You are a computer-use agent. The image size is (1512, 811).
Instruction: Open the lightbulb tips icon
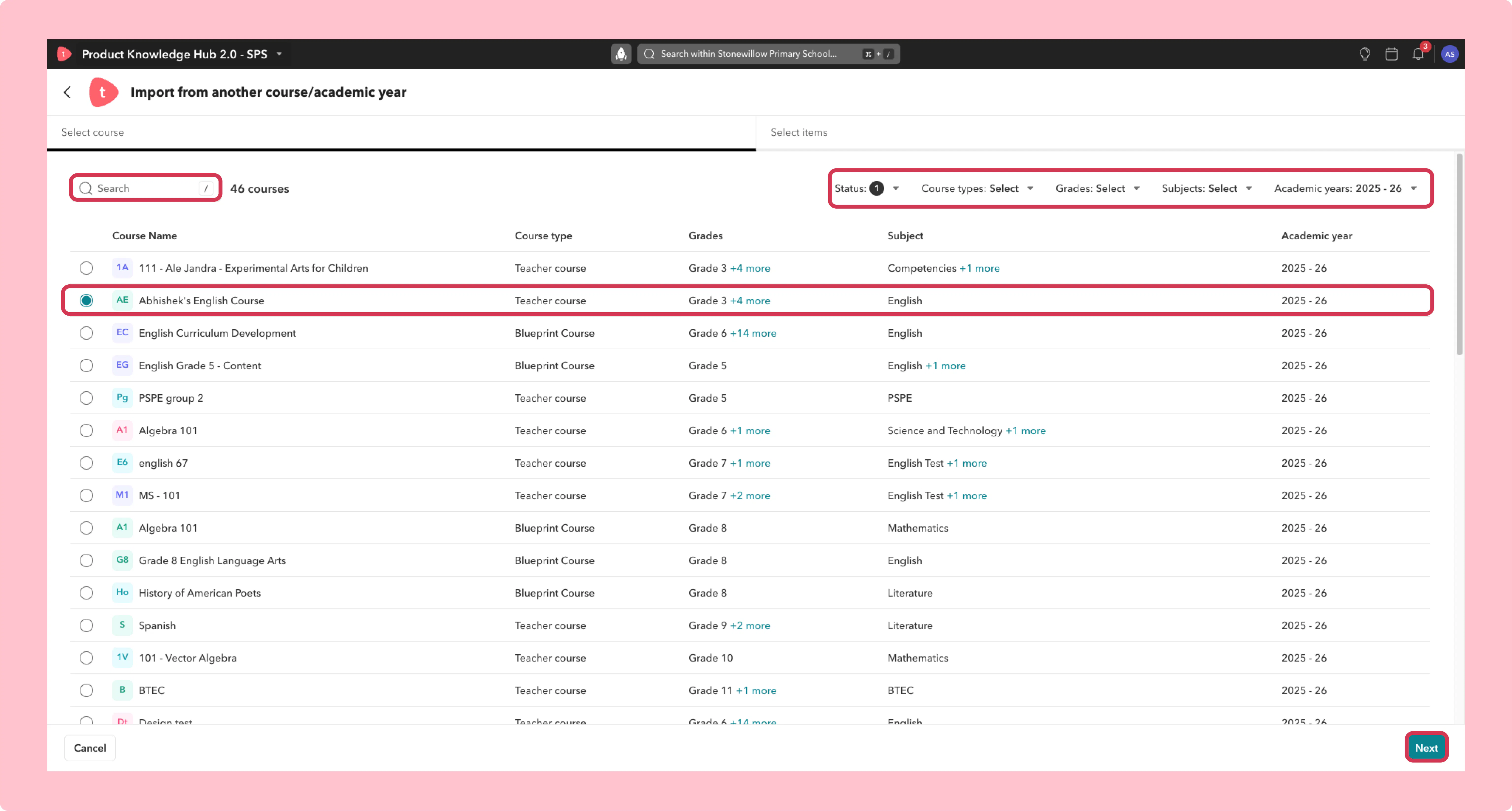click(x=1365, y=54)
